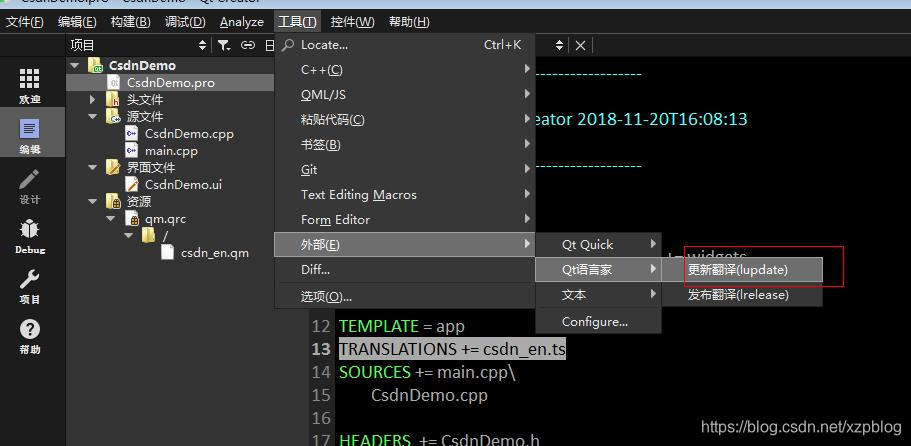Image resolution: width=911 pixels, height=446 pixels.
Task: Select csdn_en.qm text in the tree
Action: click(x=215, y=253)
